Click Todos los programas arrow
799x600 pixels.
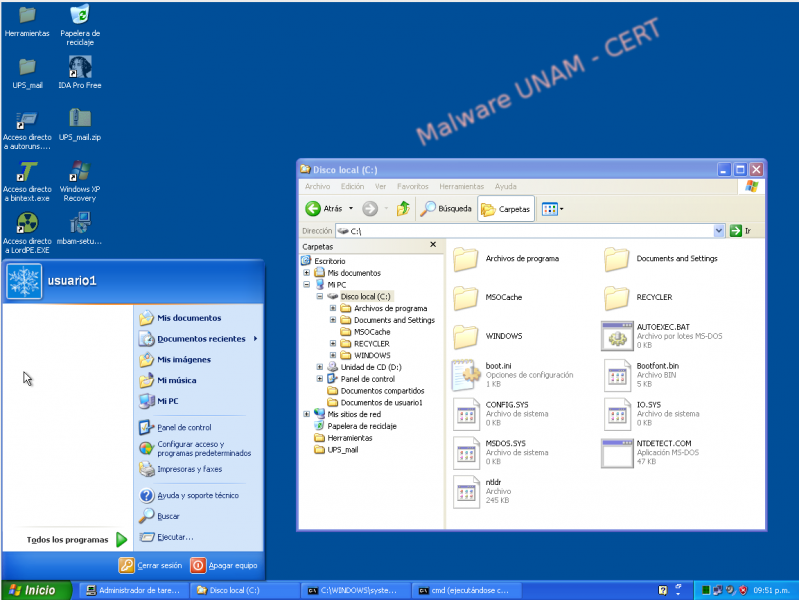(121, 539)
